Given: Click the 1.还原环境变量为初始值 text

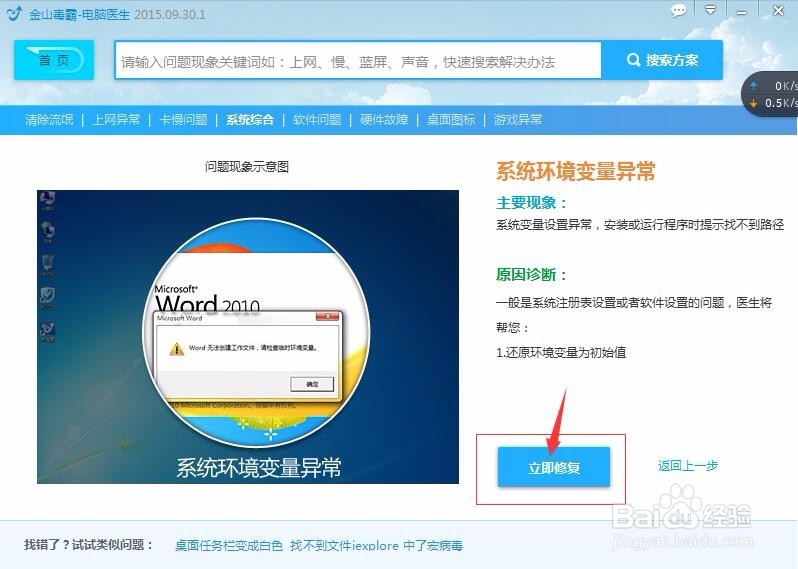Looking at the screenshot, I should (x=561, y=352).
